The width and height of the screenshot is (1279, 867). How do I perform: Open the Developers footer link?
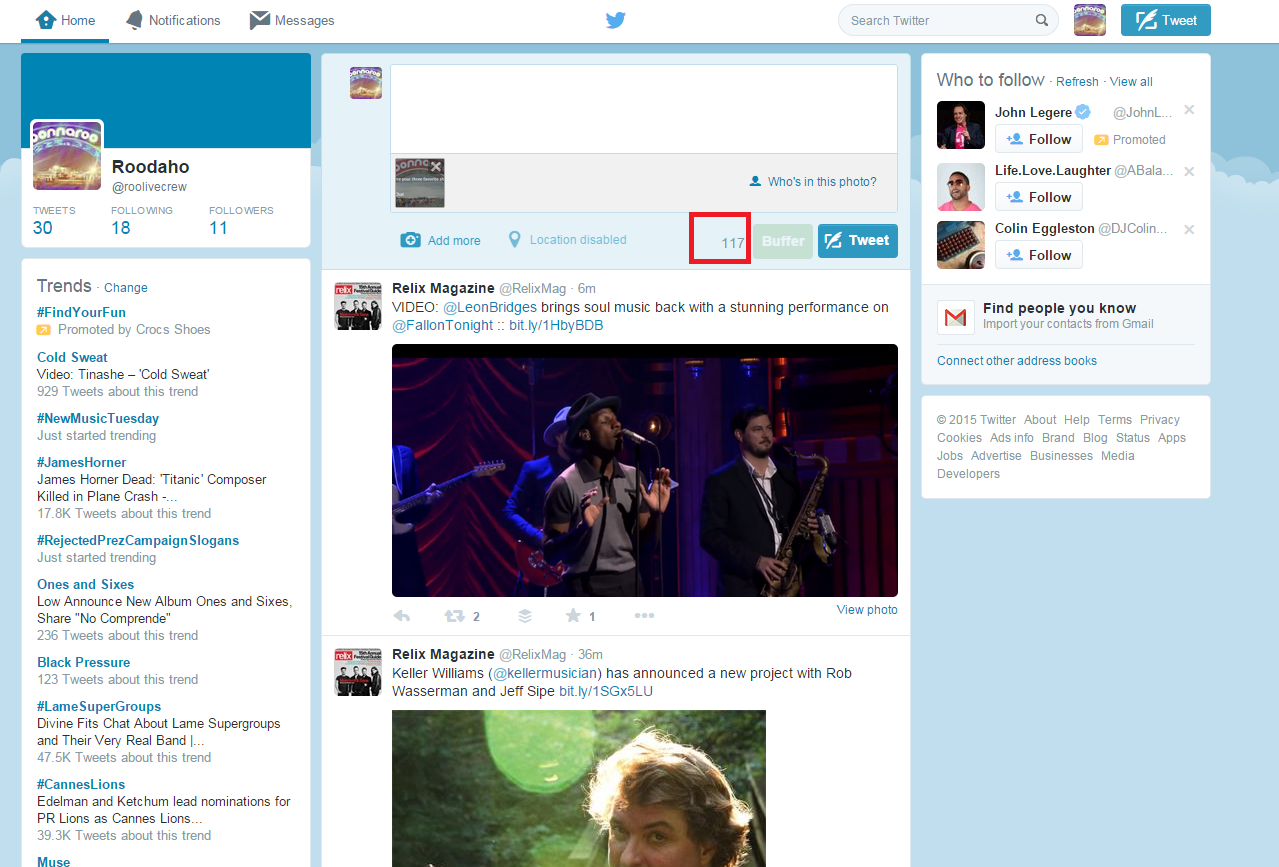point(968,474)
